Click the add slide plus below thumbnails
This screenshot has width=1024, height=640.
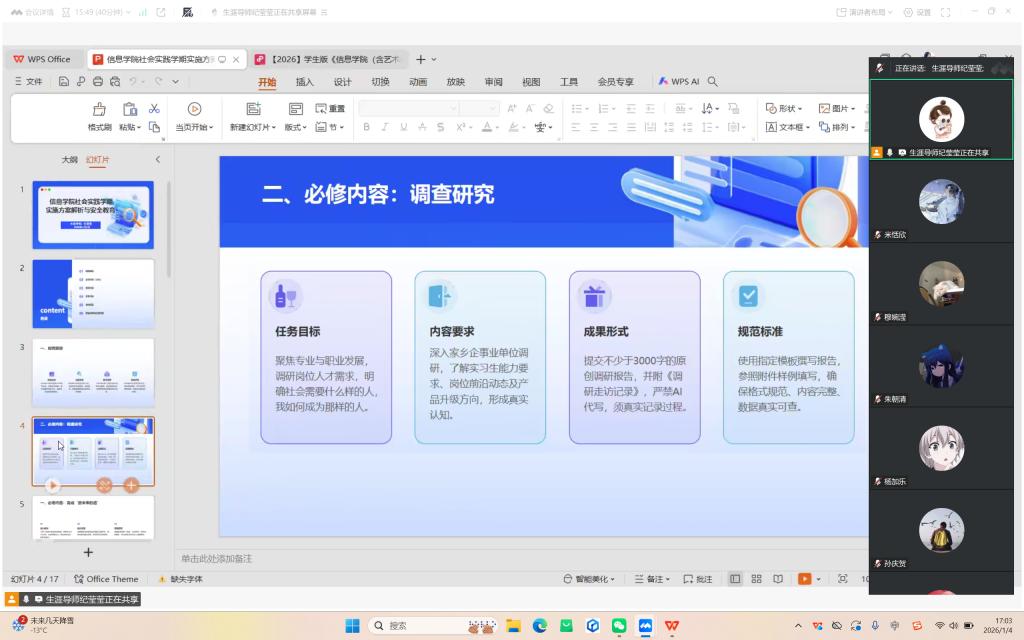point(88,552)
